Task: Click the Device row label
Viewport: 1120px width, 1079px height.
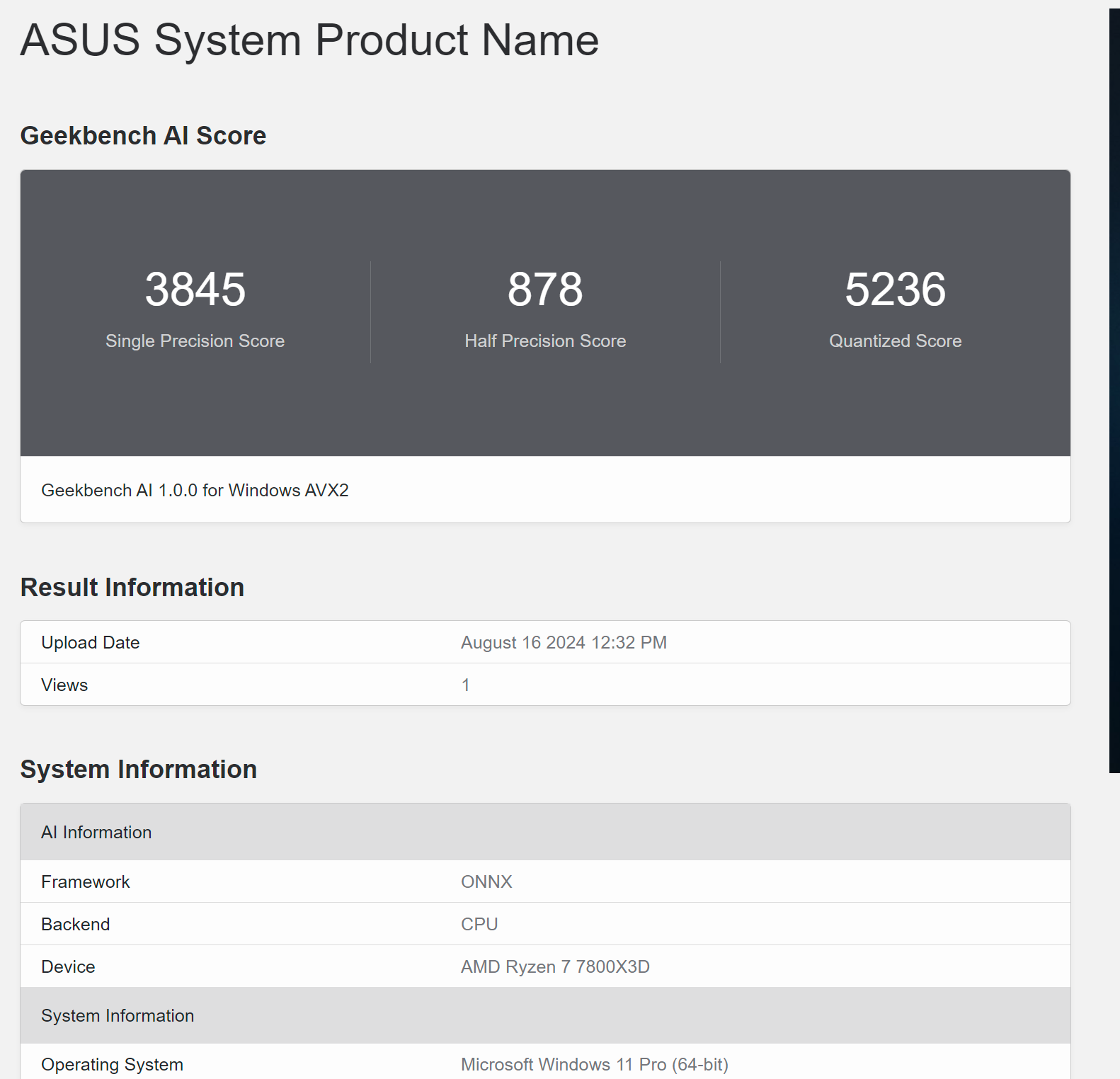Action: click(68, 966)
